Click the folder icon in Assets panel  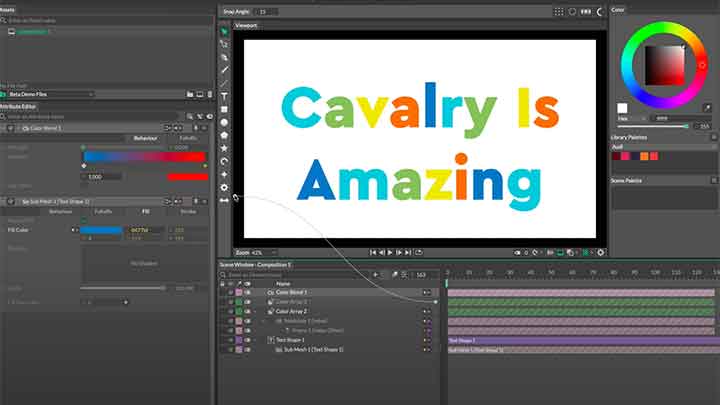click(190, 94)
